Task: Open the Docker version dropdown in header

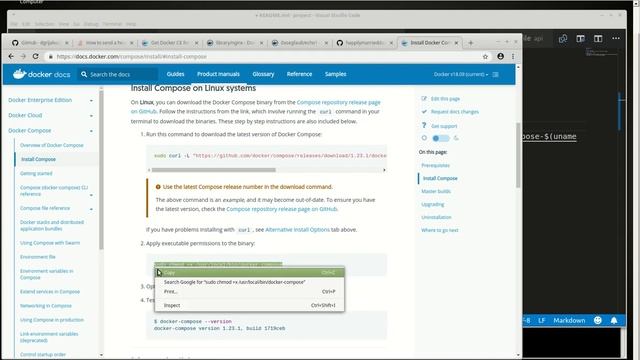Action: (460, 74)
